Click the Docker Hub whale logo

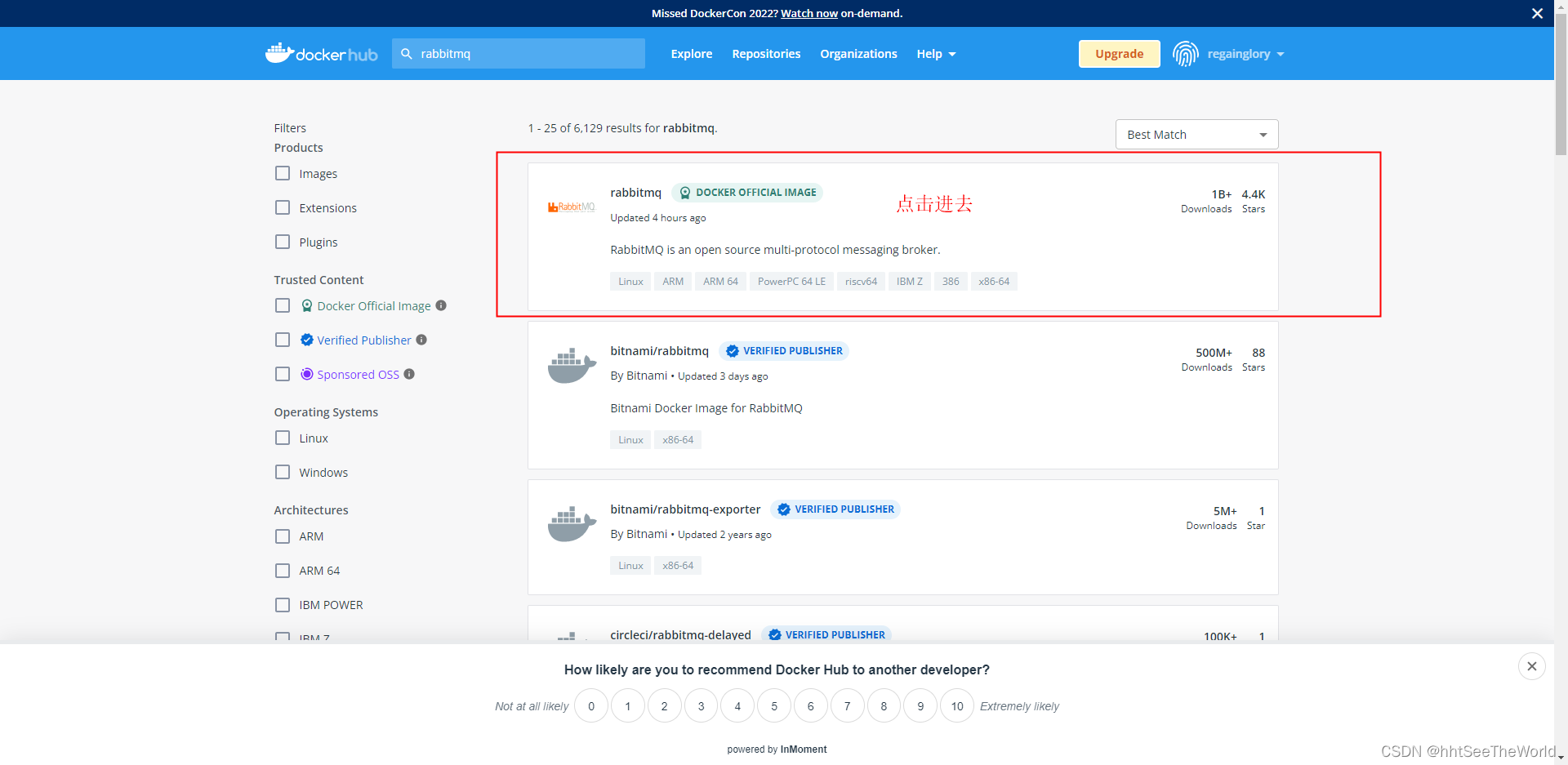pos(321,54)
